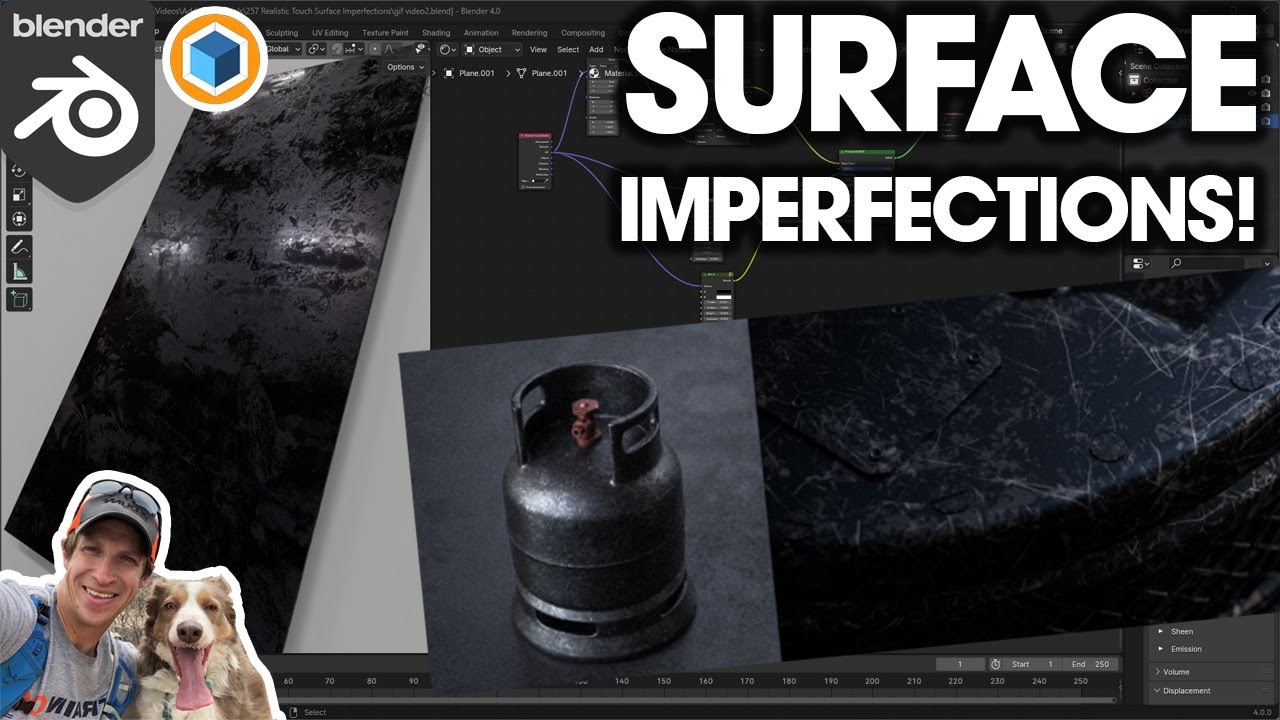
Task: Click the first Plane.001 object breadcrumb
Action: click(469, 73)
